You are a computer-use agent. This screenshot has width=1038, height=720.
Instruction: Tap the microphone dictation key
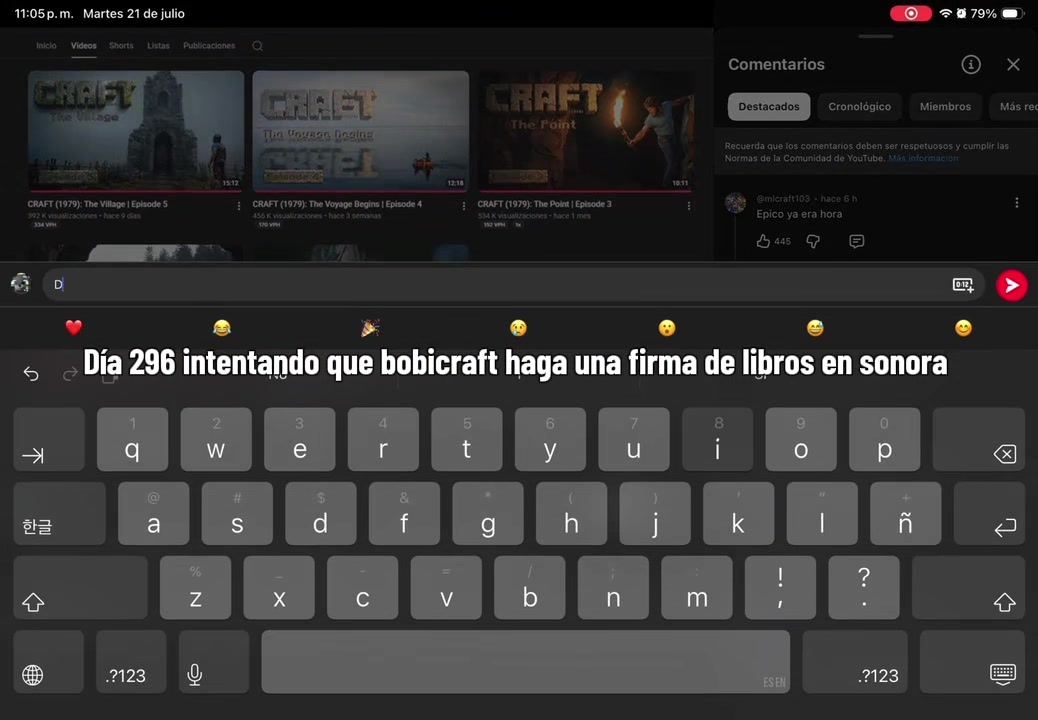coord(214,662)
